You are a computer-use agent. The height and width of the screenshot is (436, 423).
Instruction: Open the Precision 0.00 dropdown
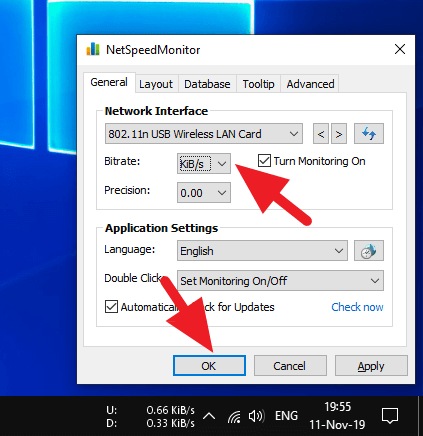pos(204,192)
